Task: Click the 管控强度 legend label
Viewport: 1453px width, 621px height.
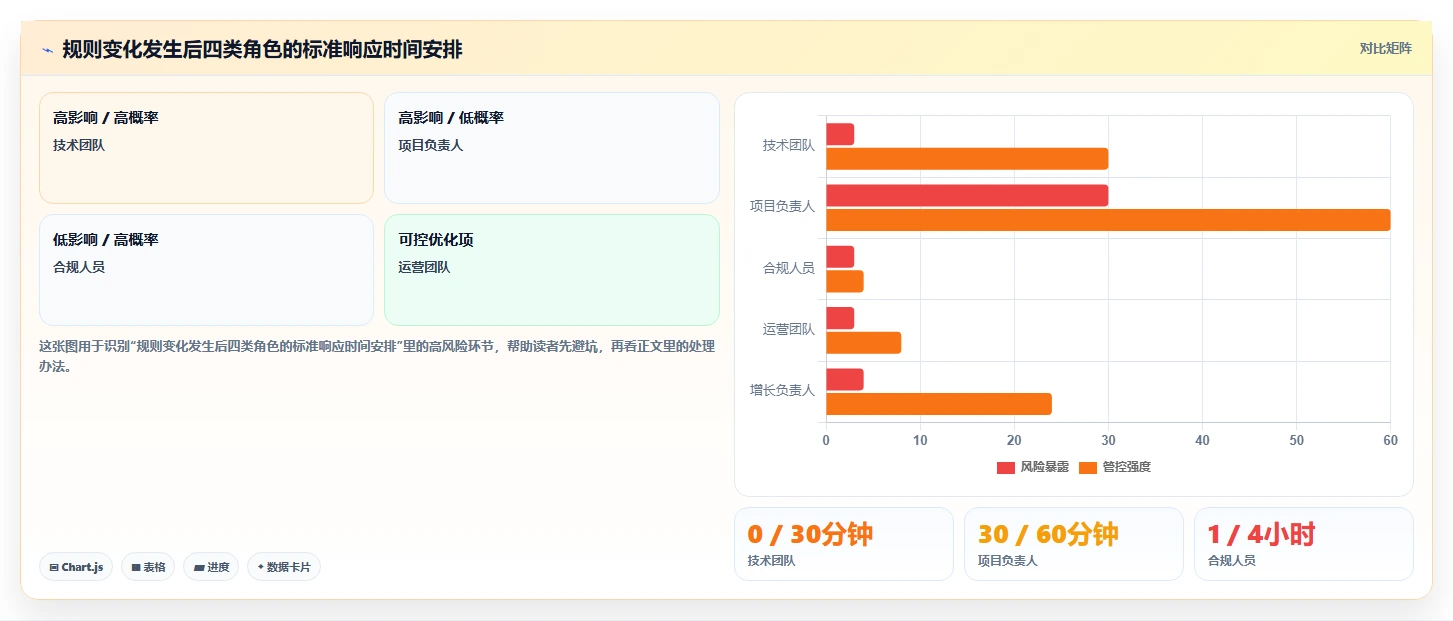Action: [1126, 467]
